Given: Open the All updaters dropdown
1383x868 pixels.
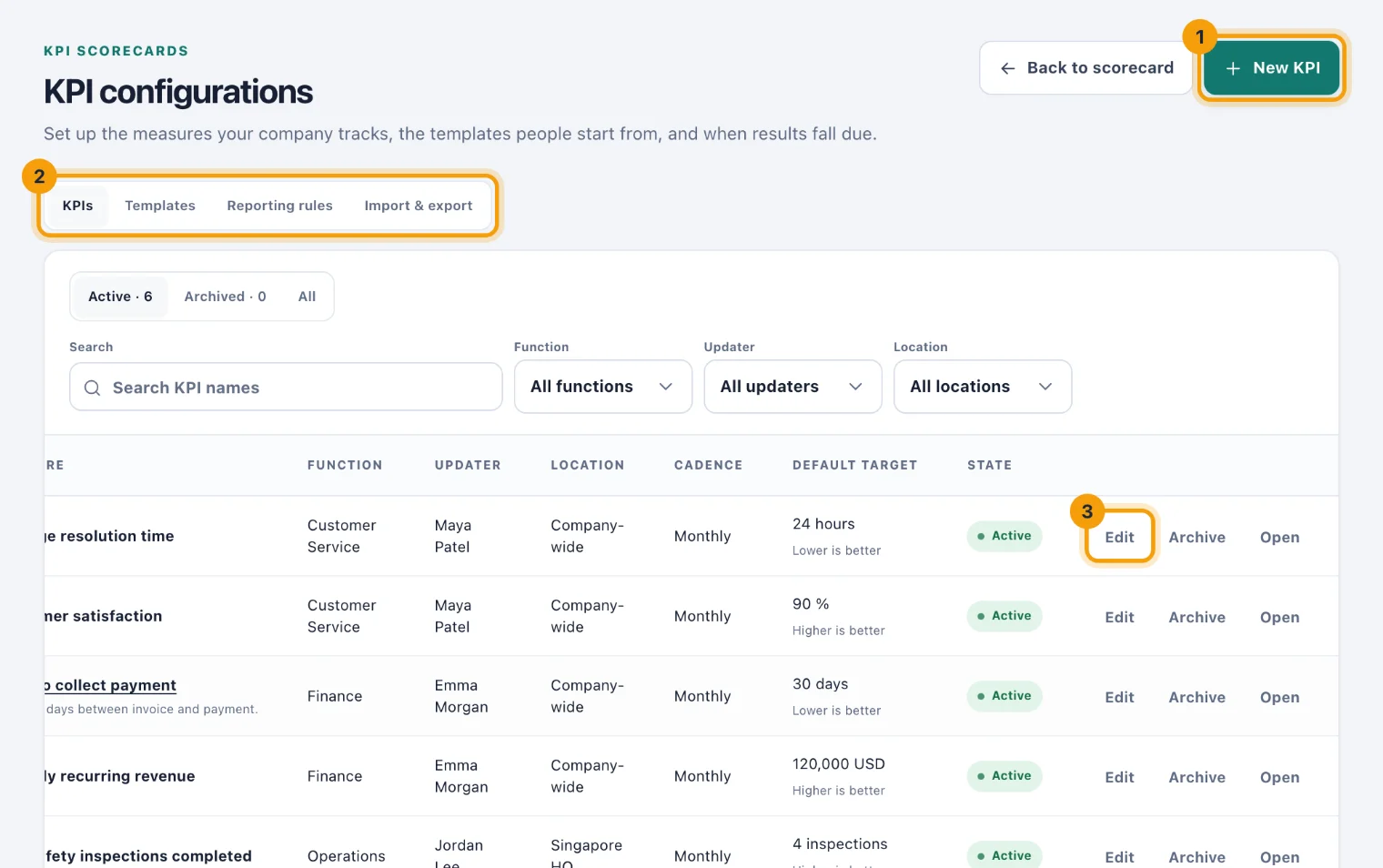Looking at the screenshot, I should [792, 387].
